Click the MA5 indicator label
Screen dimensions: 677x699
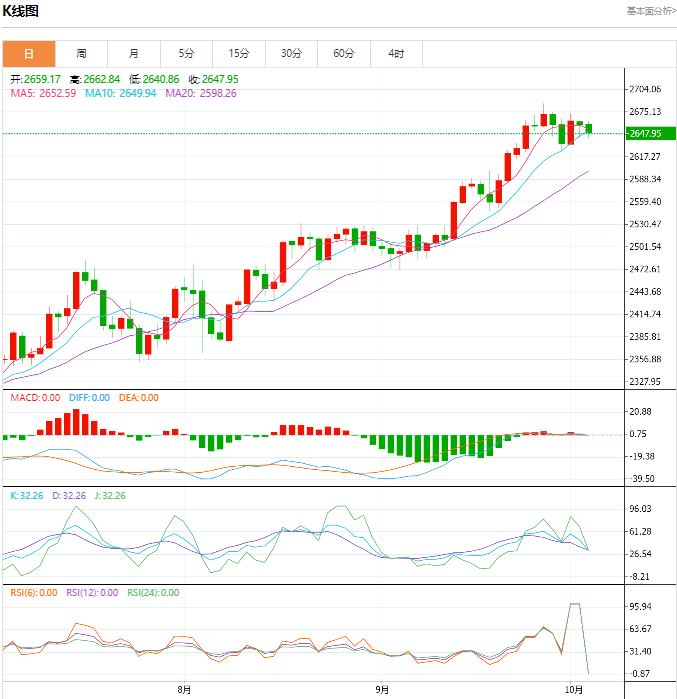[43, 93]
